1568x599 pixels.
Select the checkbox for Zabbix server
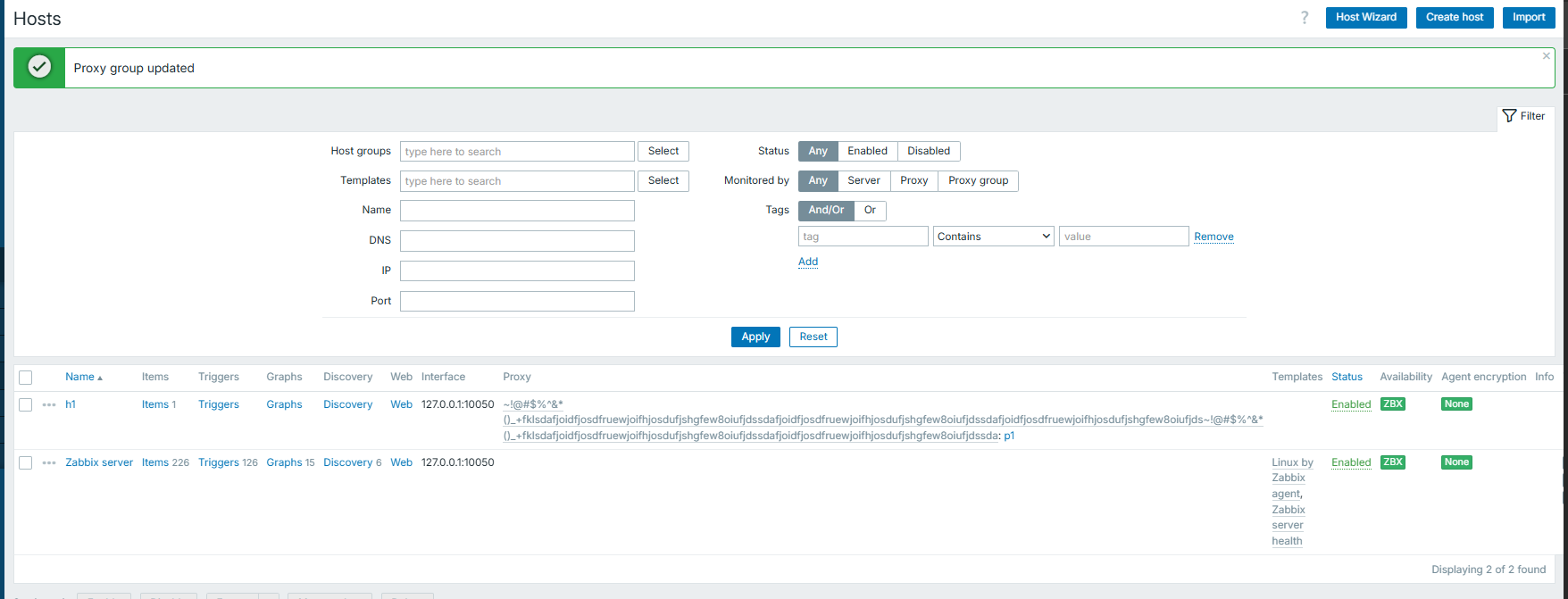pos(26,463)
